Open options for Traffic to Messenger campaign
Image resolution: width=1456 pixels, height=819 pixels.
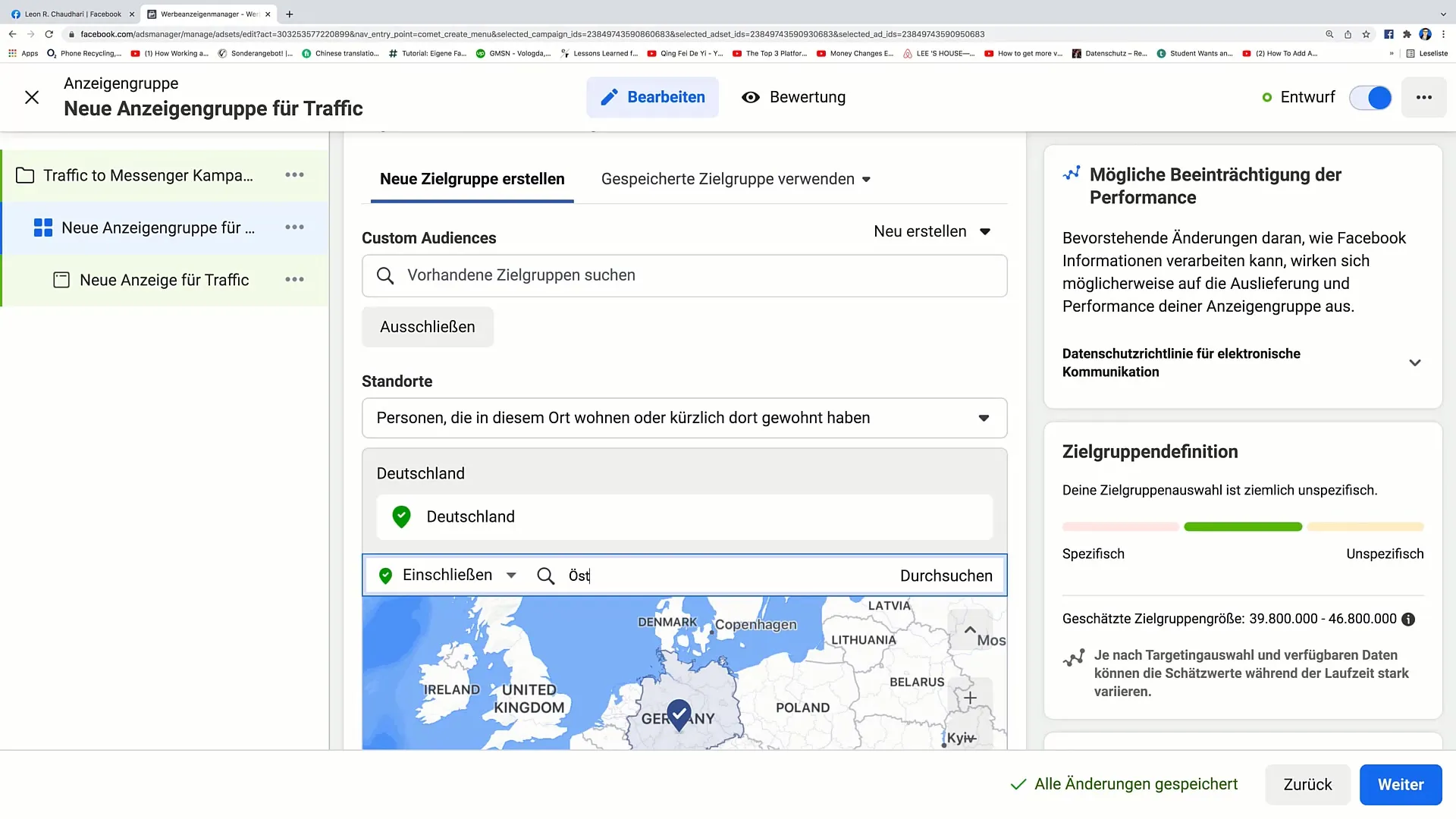pos(294,175)
